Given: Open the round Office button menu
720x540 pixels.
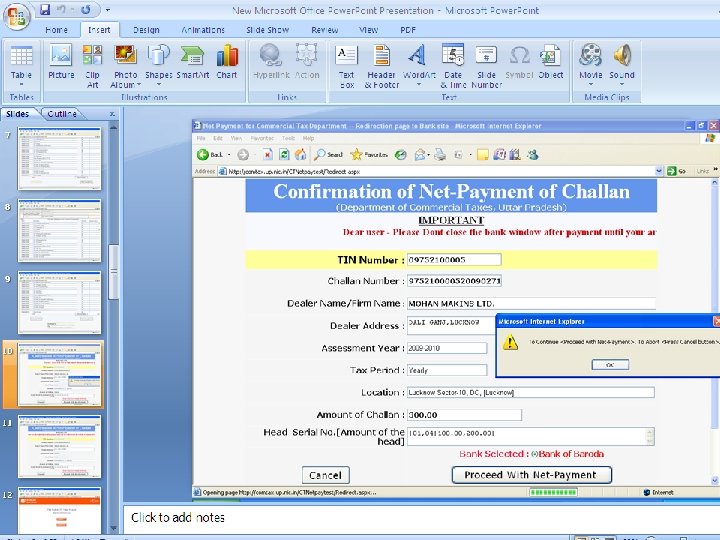Looking at the screenshot, I should click(17, 17).
